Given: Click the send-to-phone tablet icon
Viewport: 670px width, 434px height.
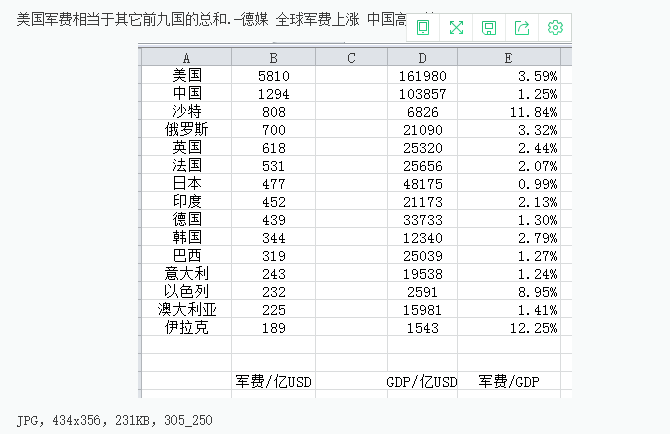Looking at the screenshot, I should [x=423, y=28].
